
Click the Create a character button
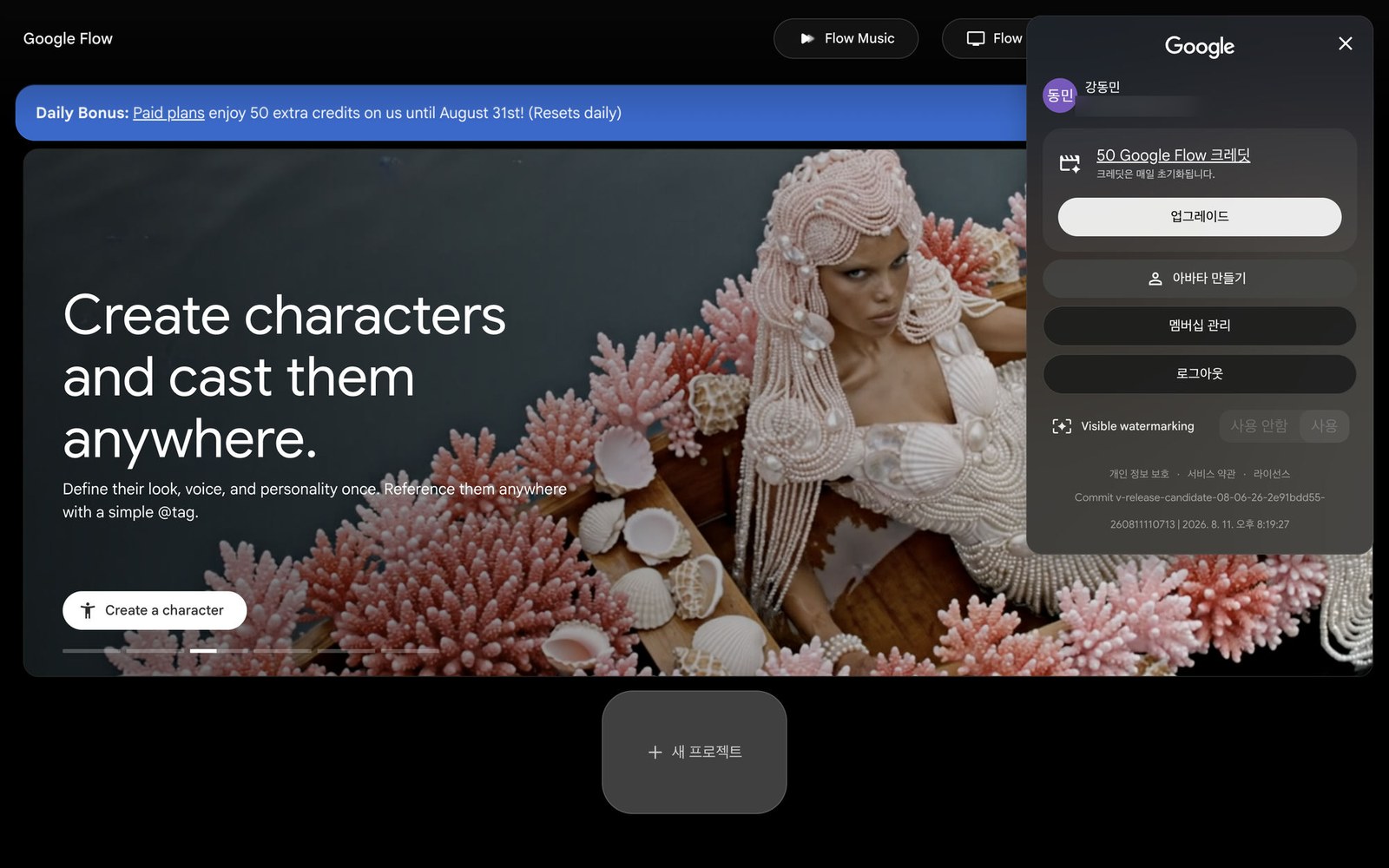[x=155, y=610]
